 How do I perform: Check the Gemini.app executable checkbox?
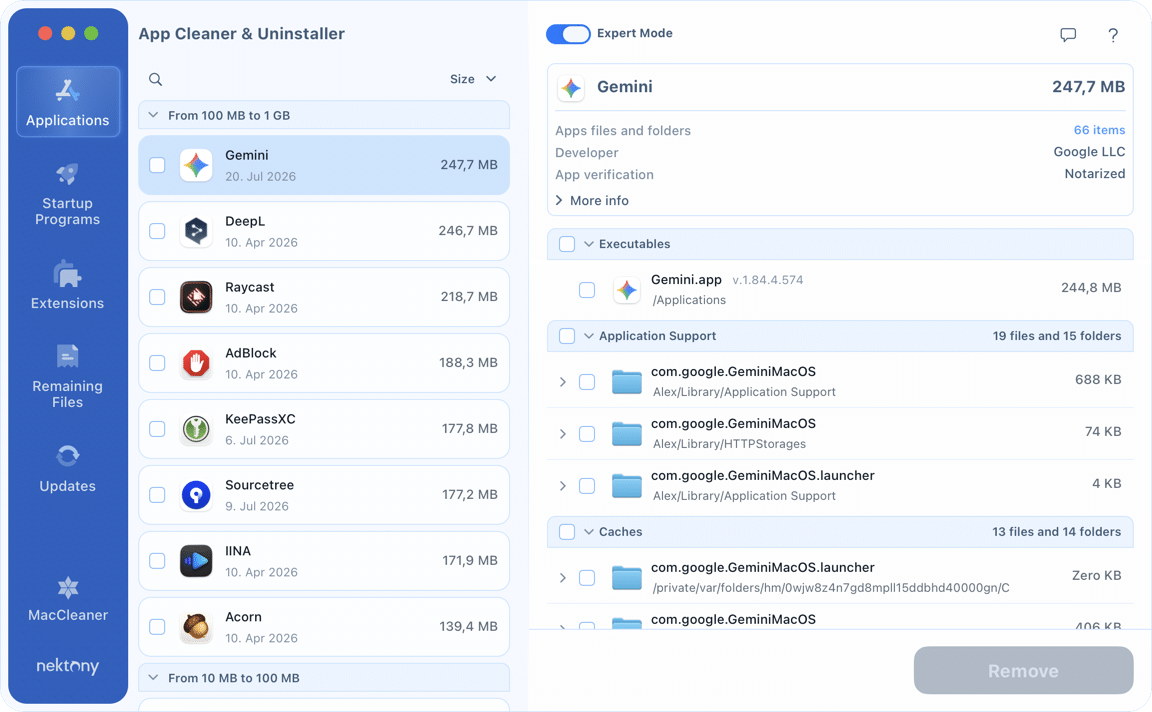coord(587,290)
